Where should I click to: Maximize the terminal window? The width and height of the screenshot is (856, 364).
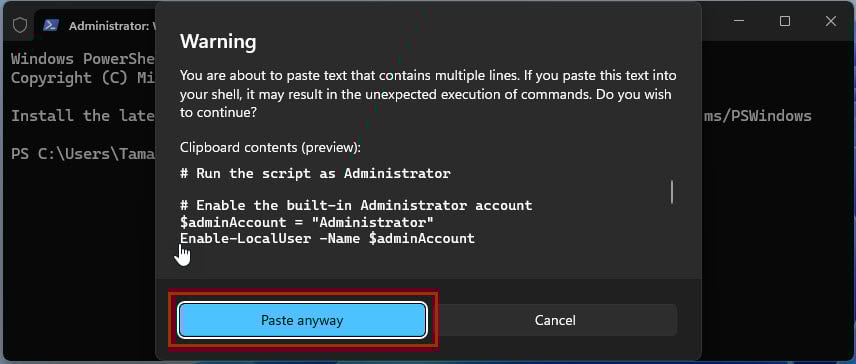(x=785, y=21)
